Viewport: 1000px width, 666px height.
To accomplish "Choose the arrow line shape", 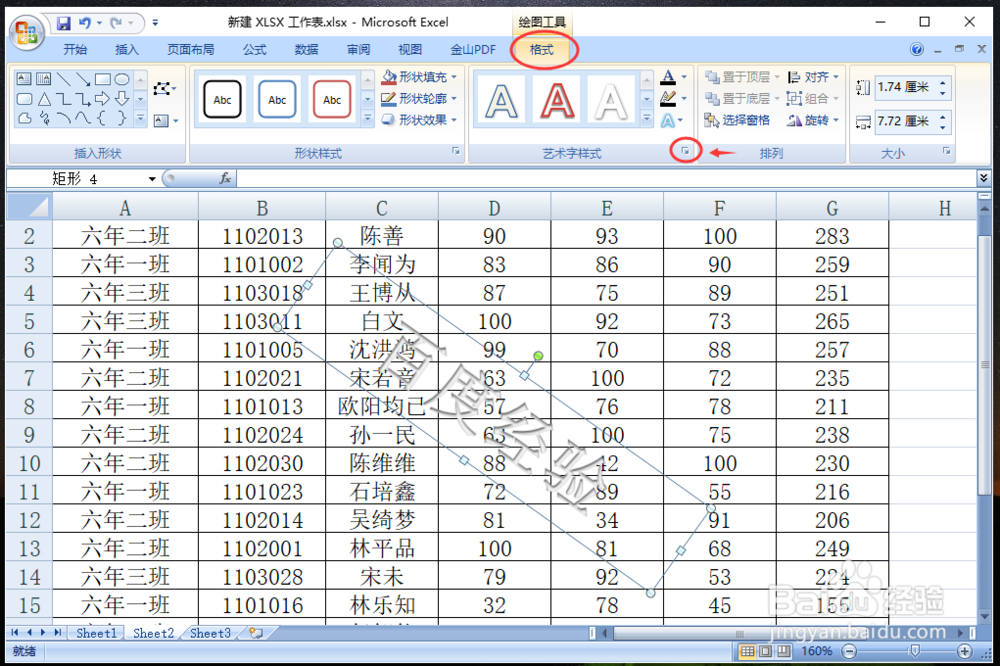I will tap(83, 79).
